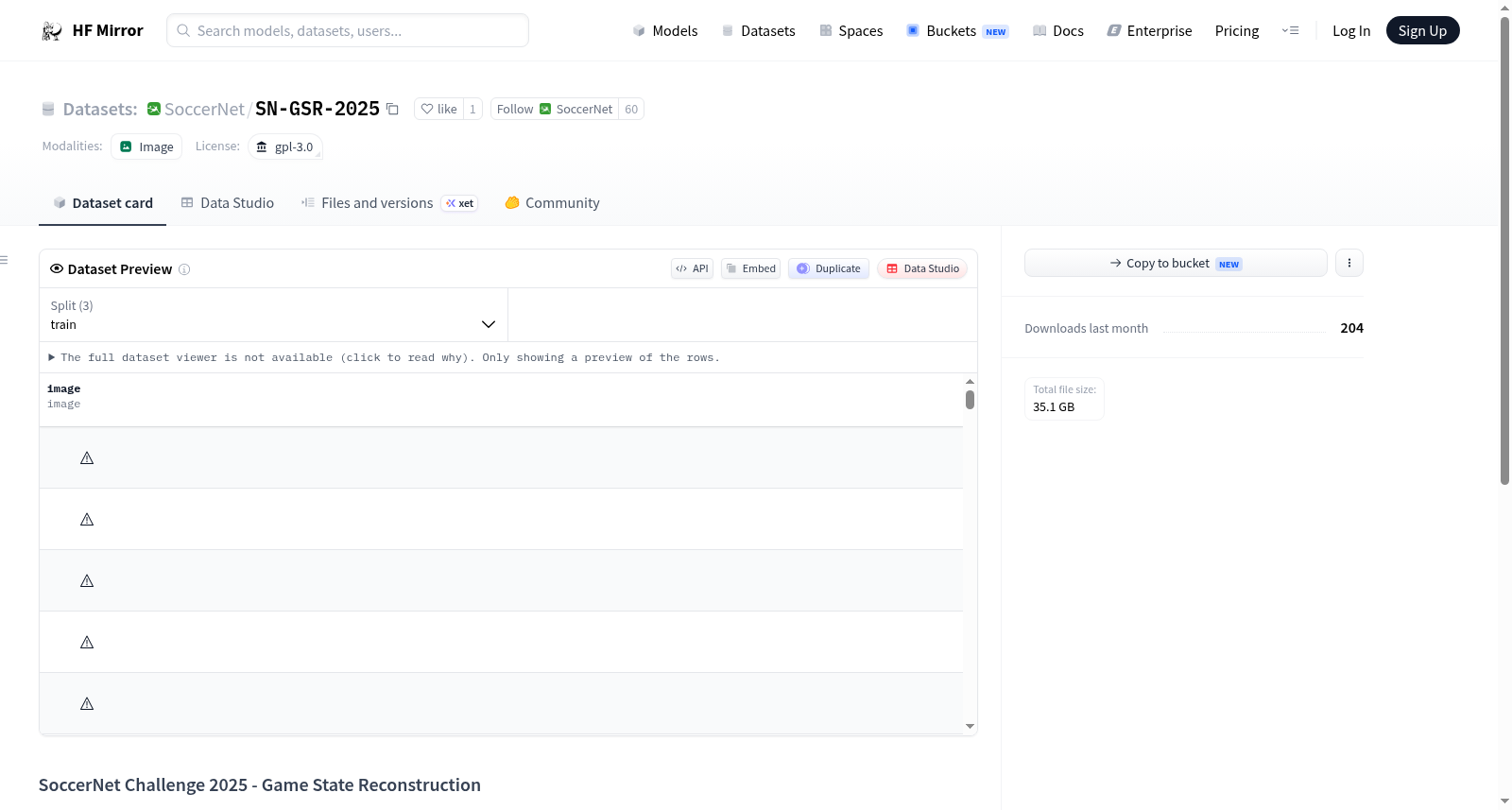The image size is (1512, 810).
Task: Click the SoccerNet organization avatar icon
Action: tap(154, 109)
